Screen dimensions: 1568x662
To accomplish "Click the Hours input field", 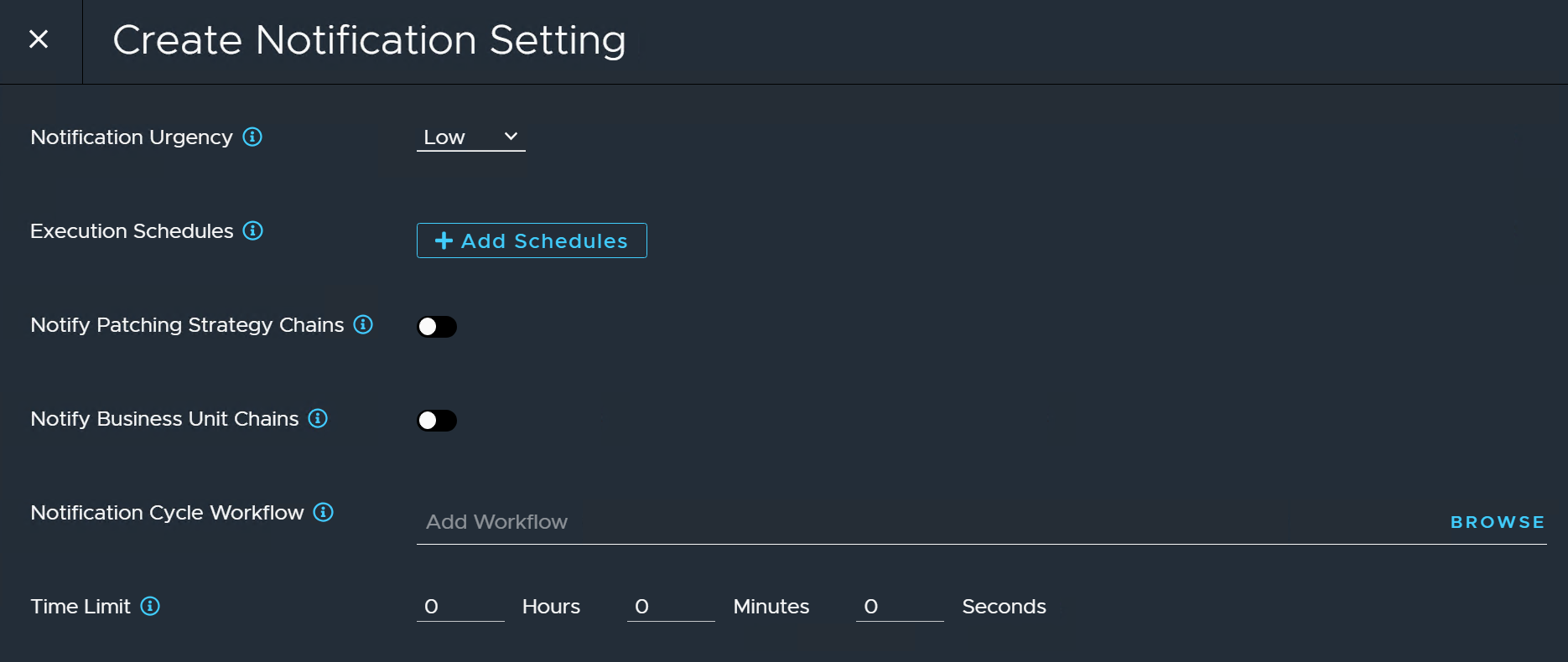I will click(x=459, y=607).
